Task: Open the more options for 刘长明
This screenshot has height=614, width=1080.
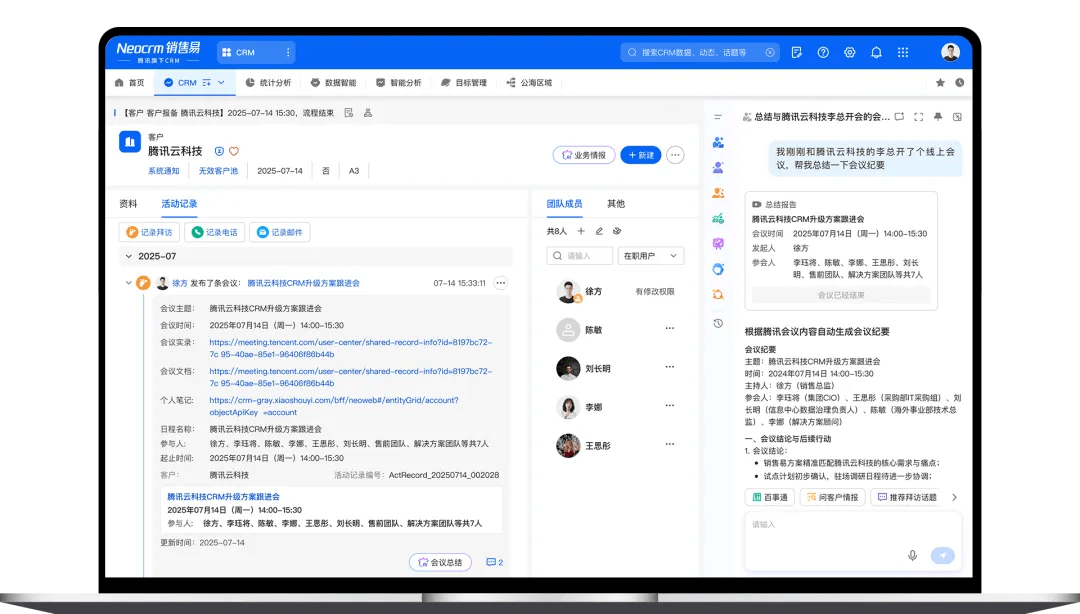Action: coord(669,367)
